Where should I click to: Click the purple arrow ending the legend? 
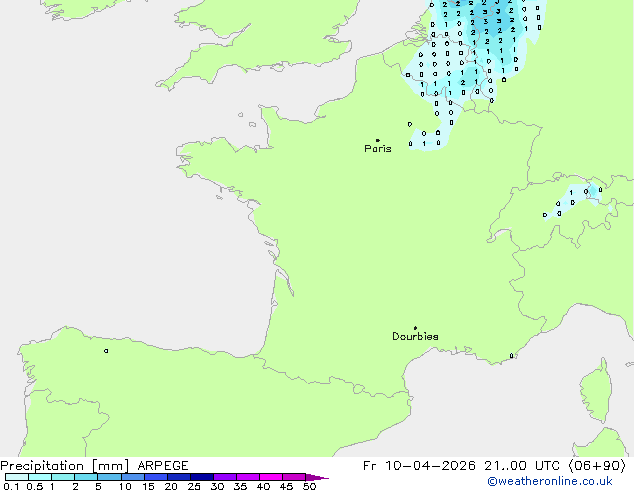coord(317,477)
